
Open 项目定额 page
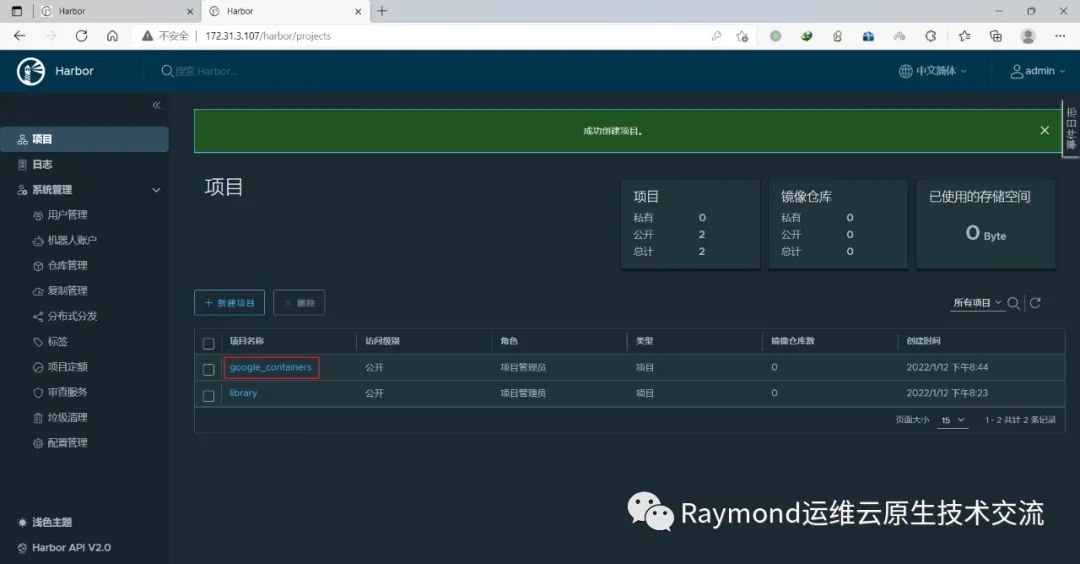click(67, 367)
